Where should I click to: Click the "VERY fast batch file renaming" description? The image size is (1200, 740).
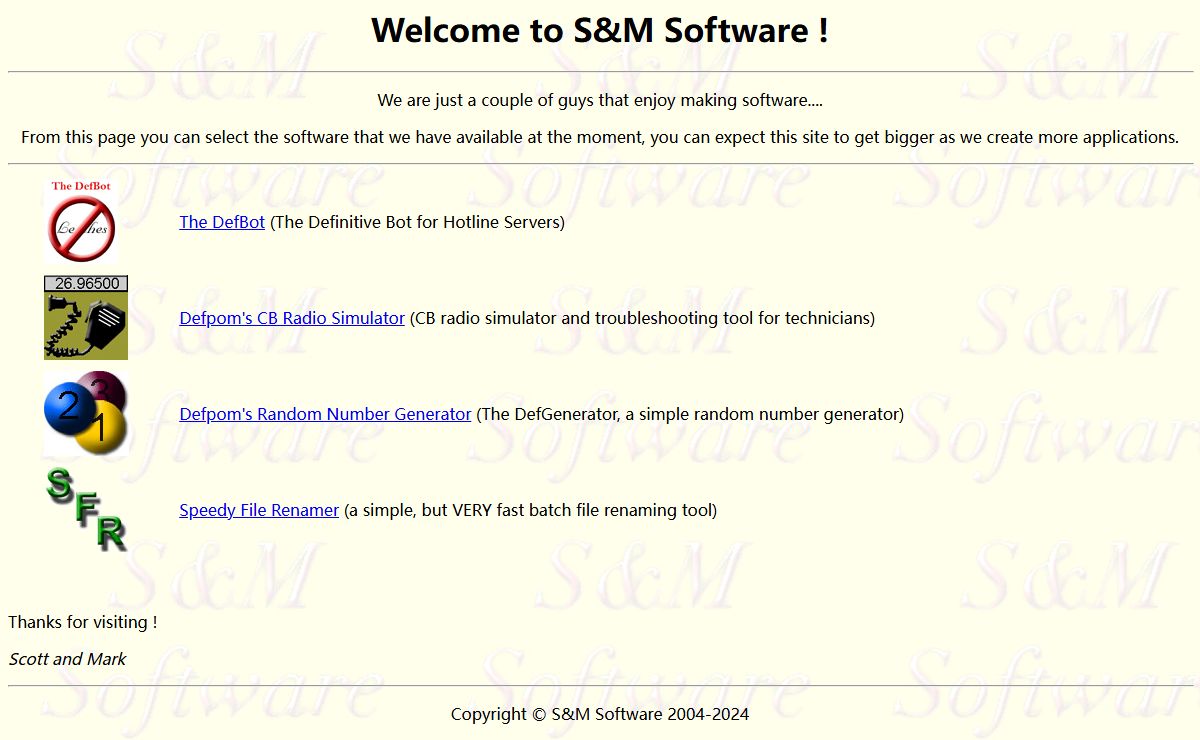pos(530,510)
